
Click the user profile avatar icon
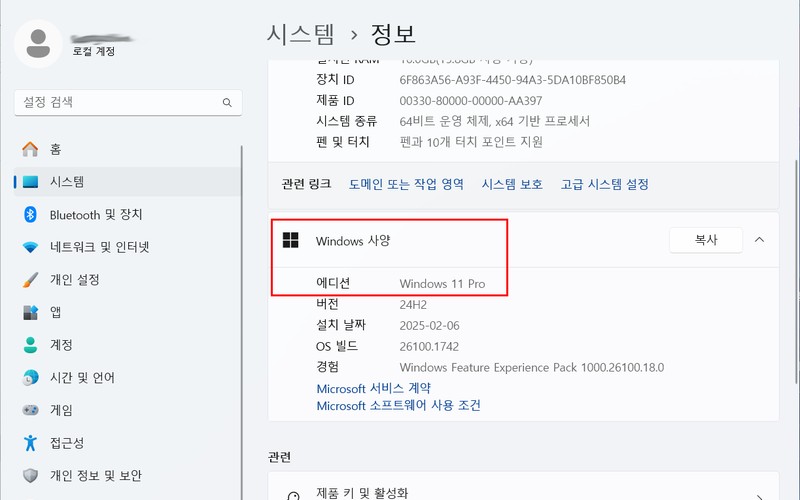click(x=38, y=44)
